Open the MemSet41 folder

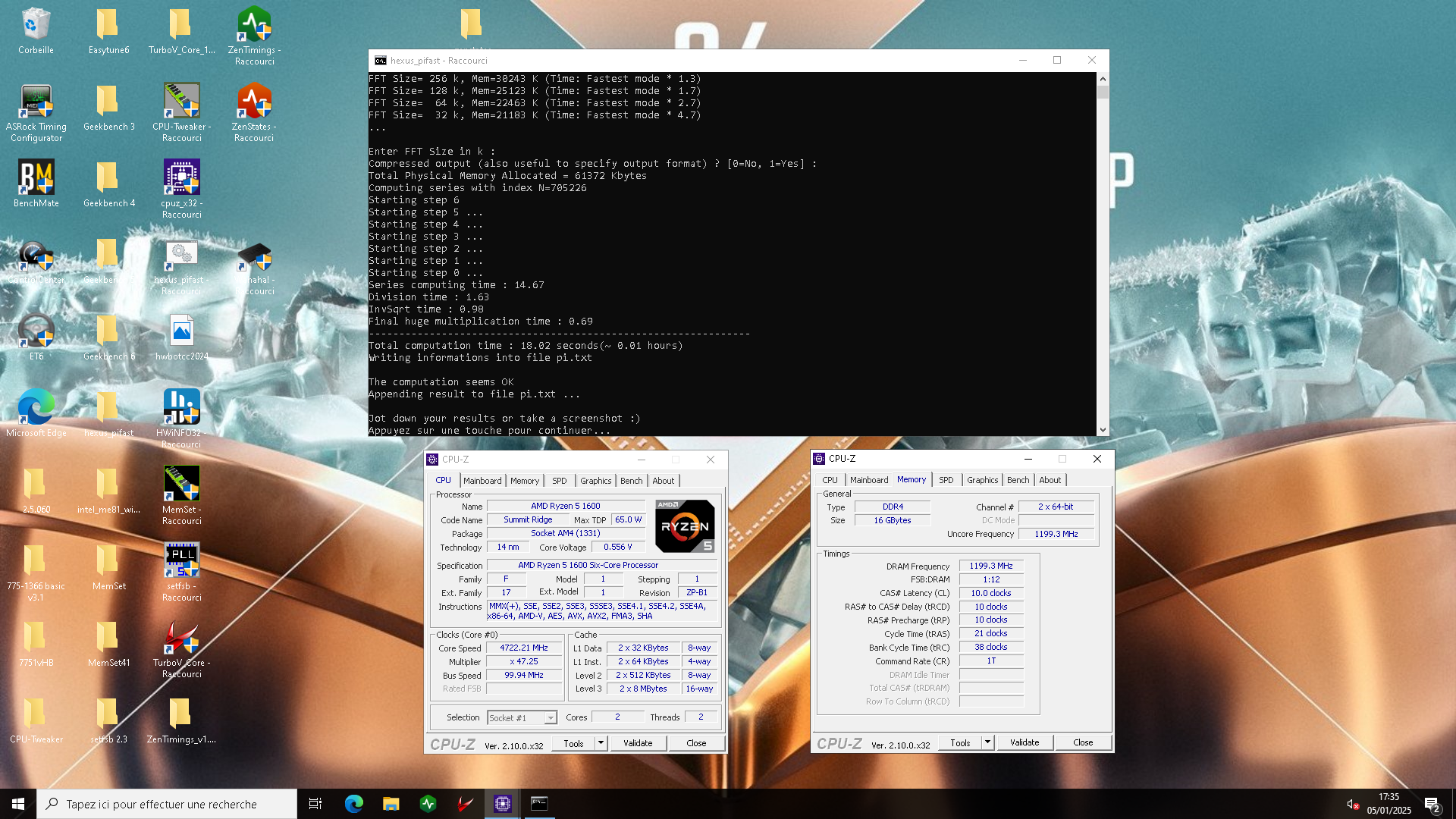[108, 643]
